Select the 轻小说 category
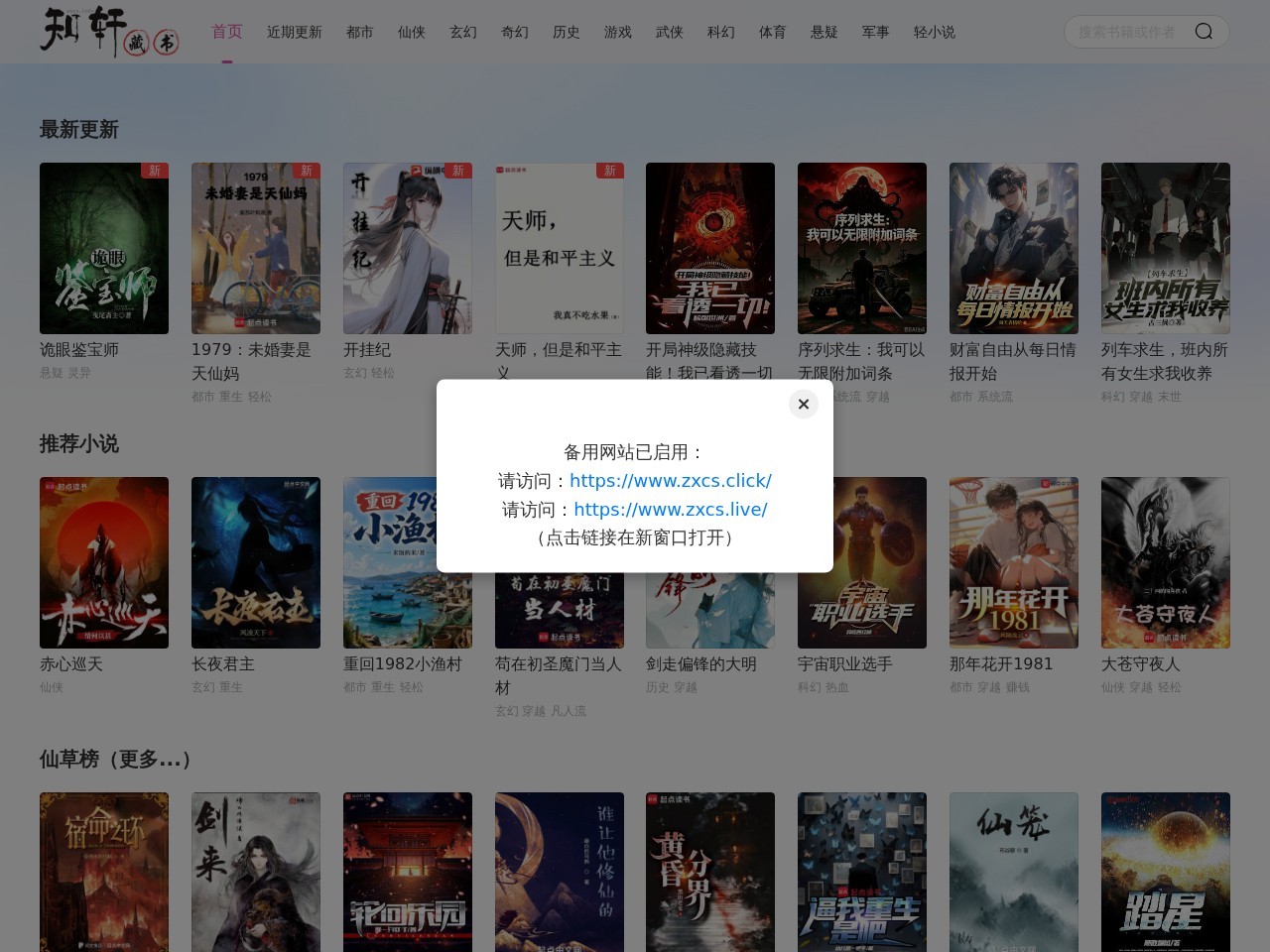 tap(935, 32)
